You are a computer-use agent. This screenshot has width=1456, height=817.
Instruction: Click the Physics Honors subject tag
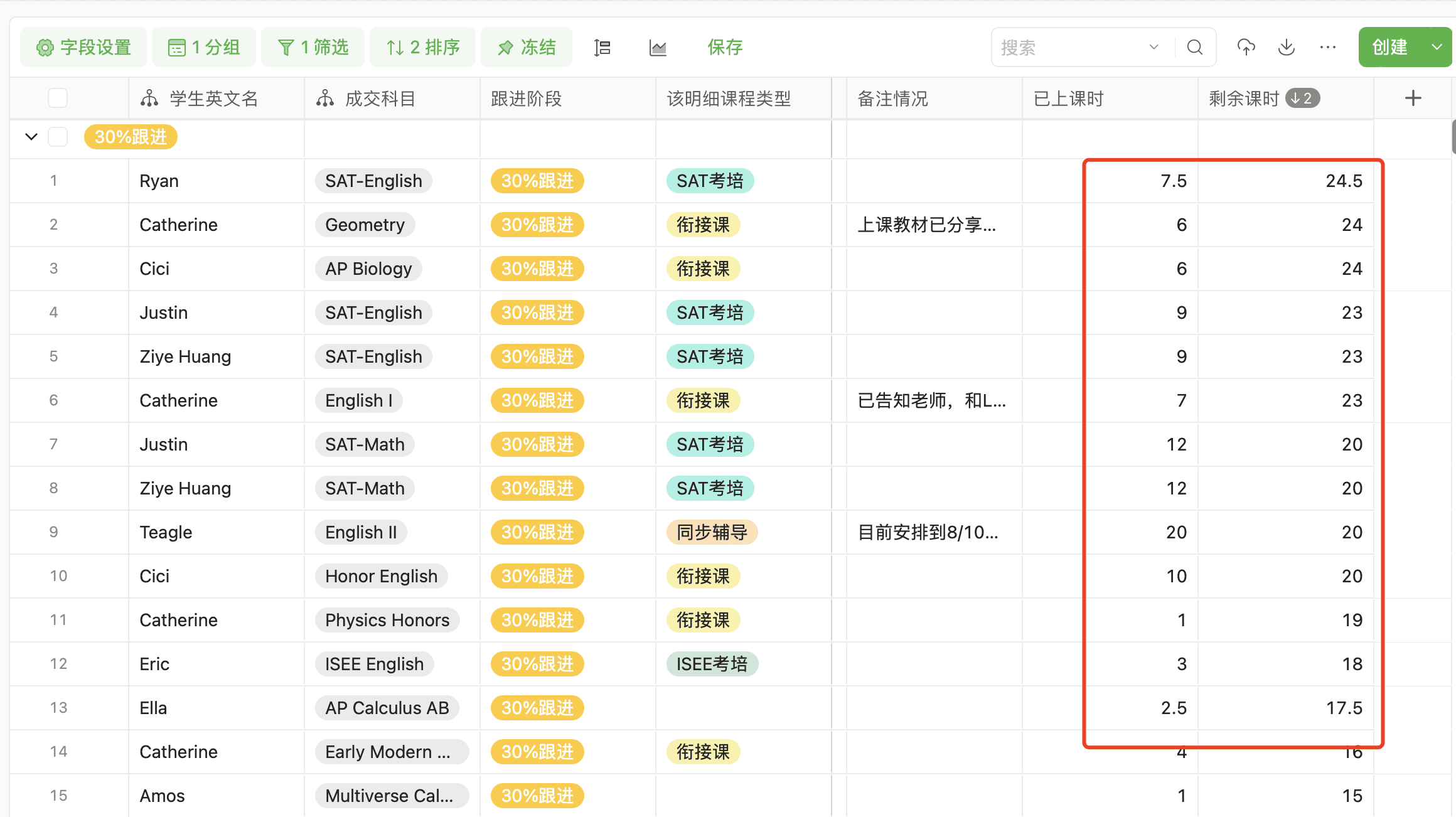387,620
